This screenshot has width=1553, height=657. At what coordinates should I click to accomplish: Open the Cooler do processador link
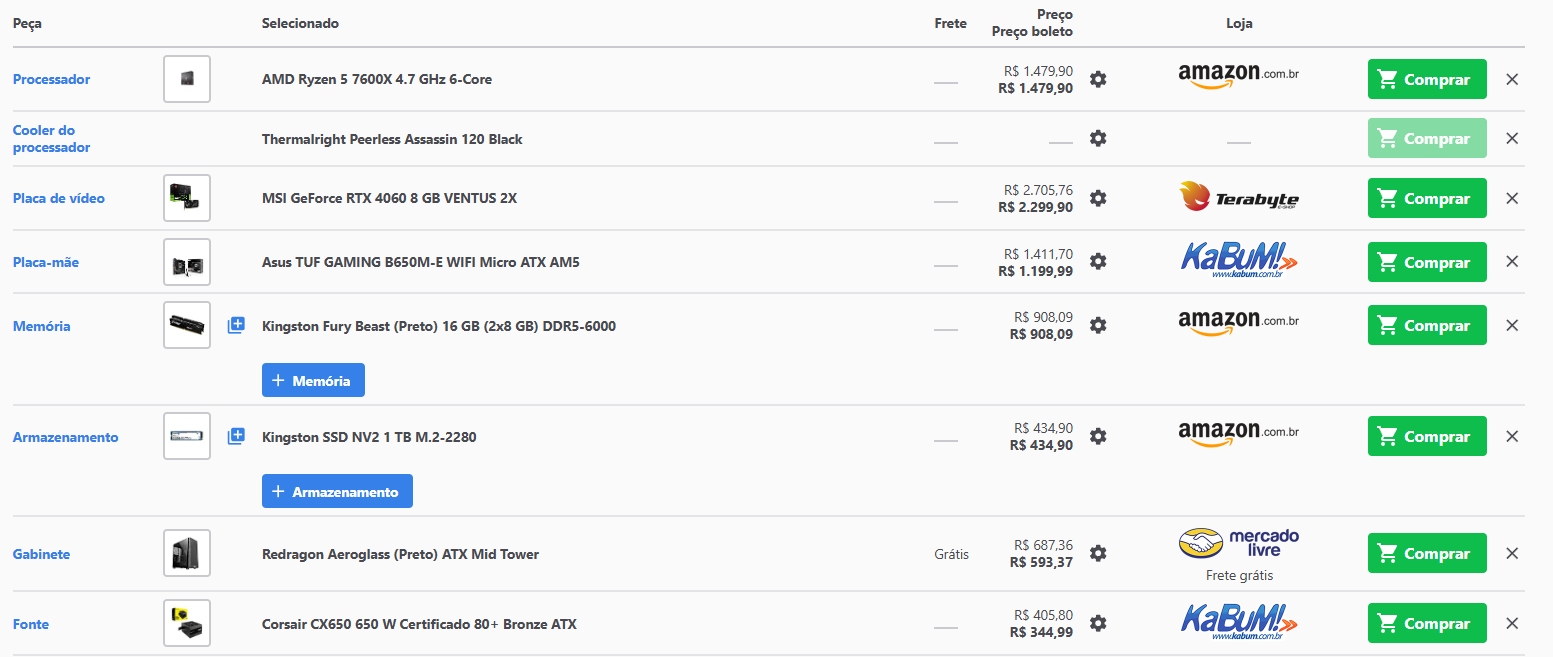tap(51, 138)
